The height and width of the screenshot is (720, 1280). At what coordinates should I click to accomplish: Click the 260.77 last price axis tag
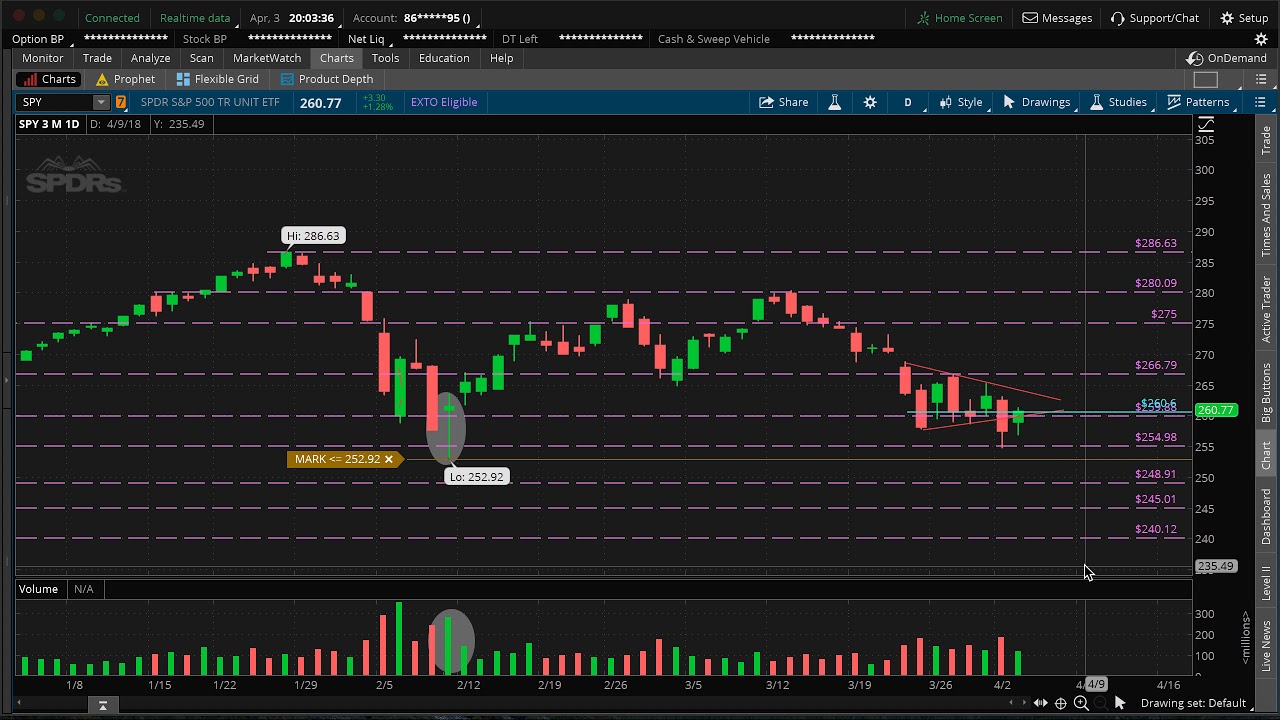click(1216, 410)
